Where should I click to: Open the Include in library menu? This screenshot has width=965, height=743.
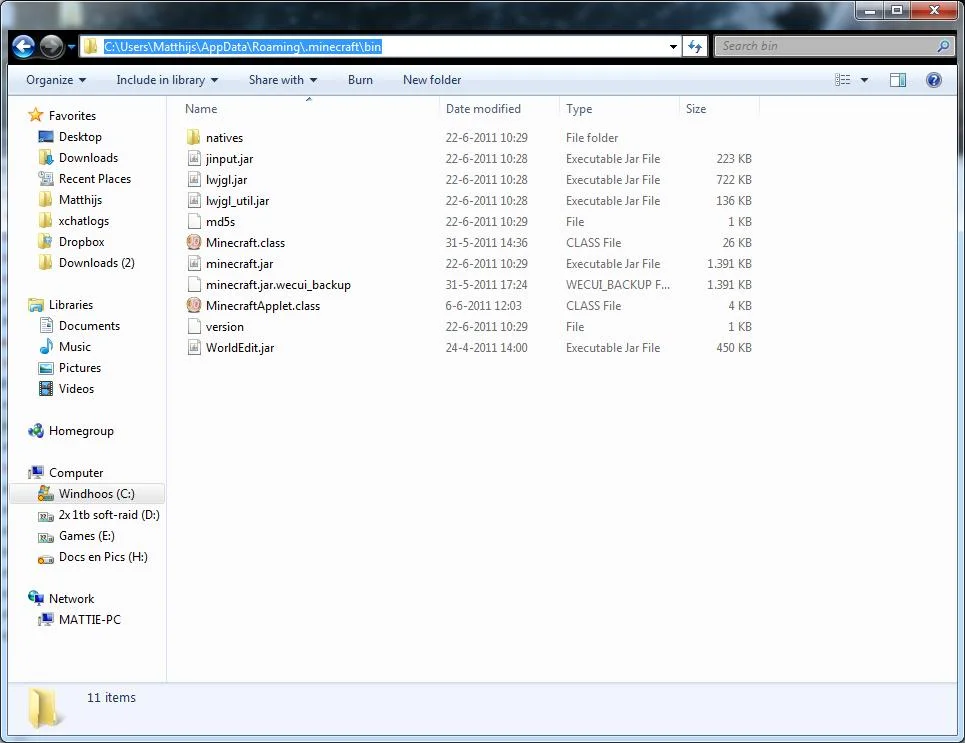pos(167,80)
